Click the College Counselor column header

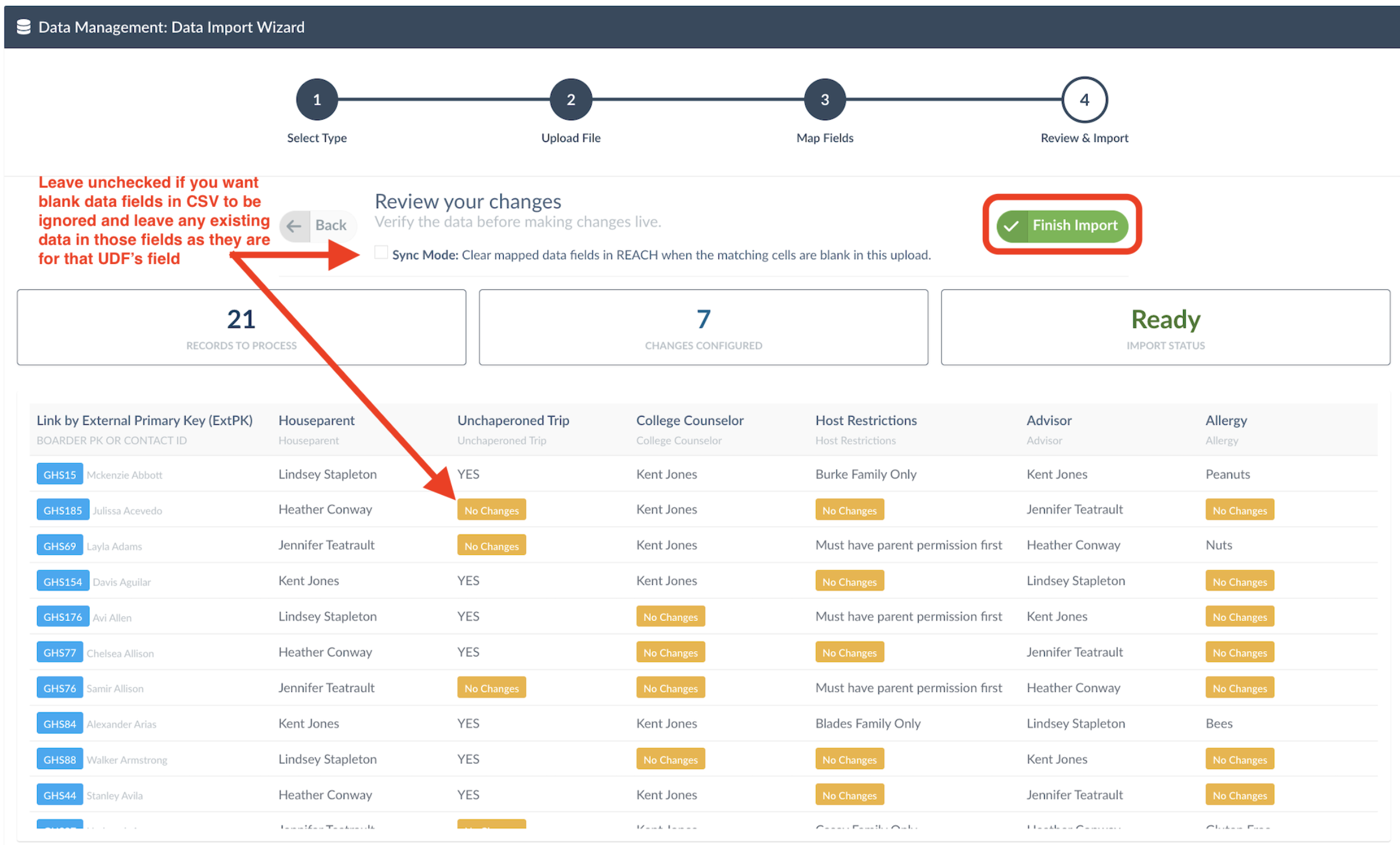[690, 420]
